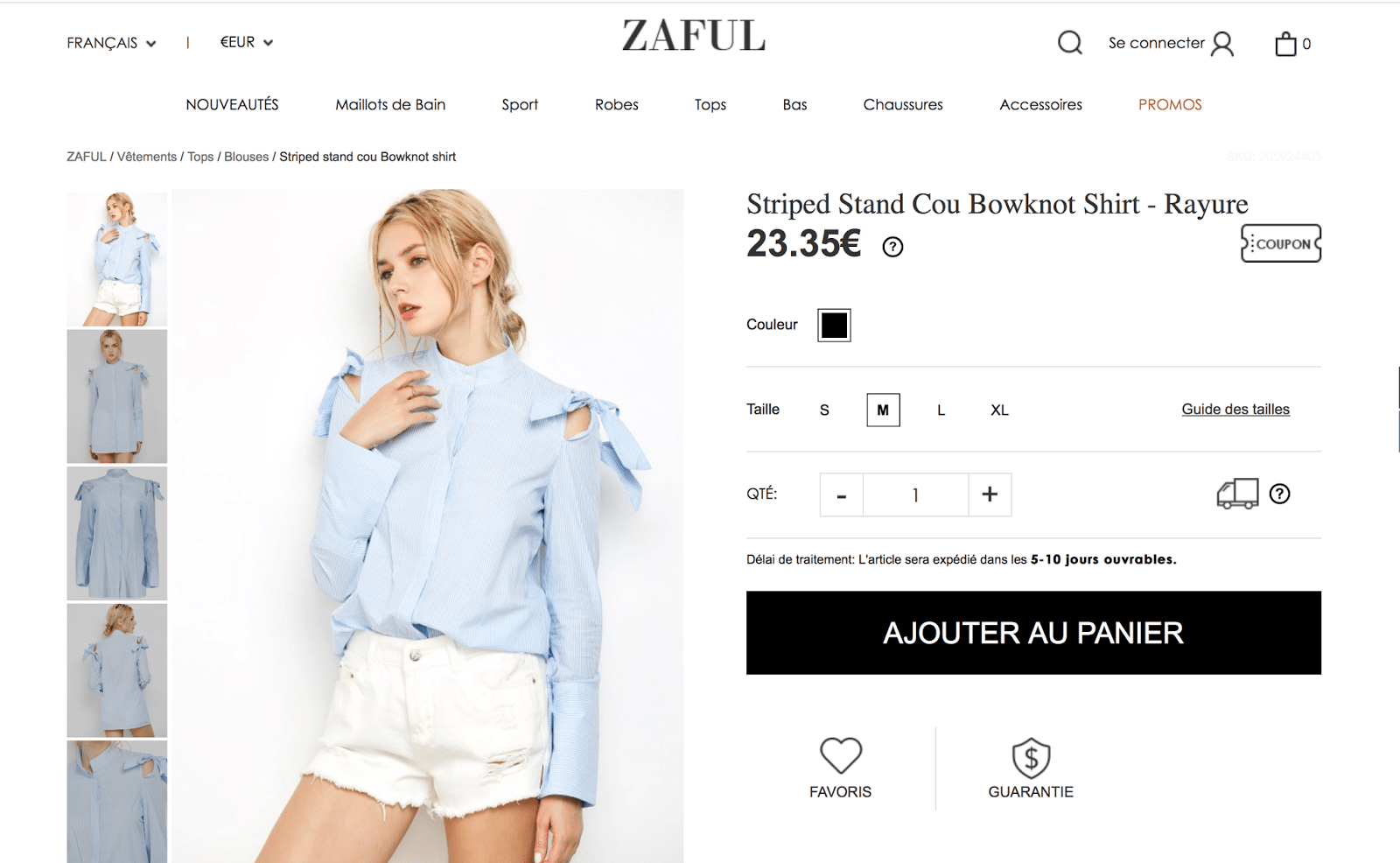Increase quantity with plus button
Screen dimensions: 1400x863
990,495
